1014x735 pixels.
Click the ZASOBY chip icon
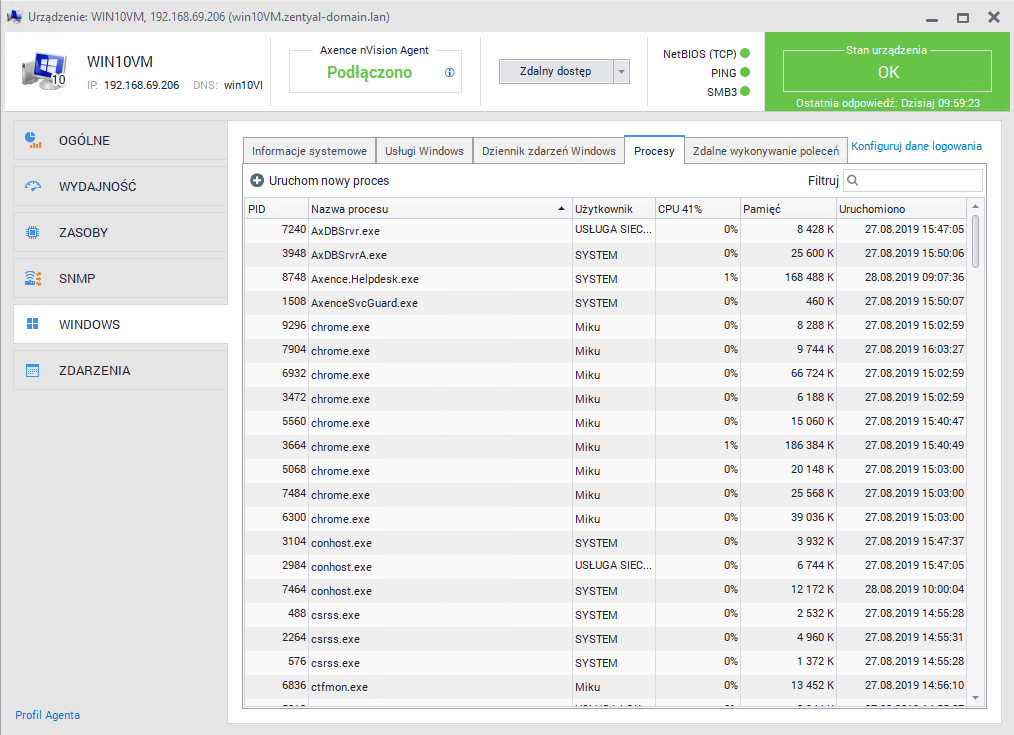[33, 232]
